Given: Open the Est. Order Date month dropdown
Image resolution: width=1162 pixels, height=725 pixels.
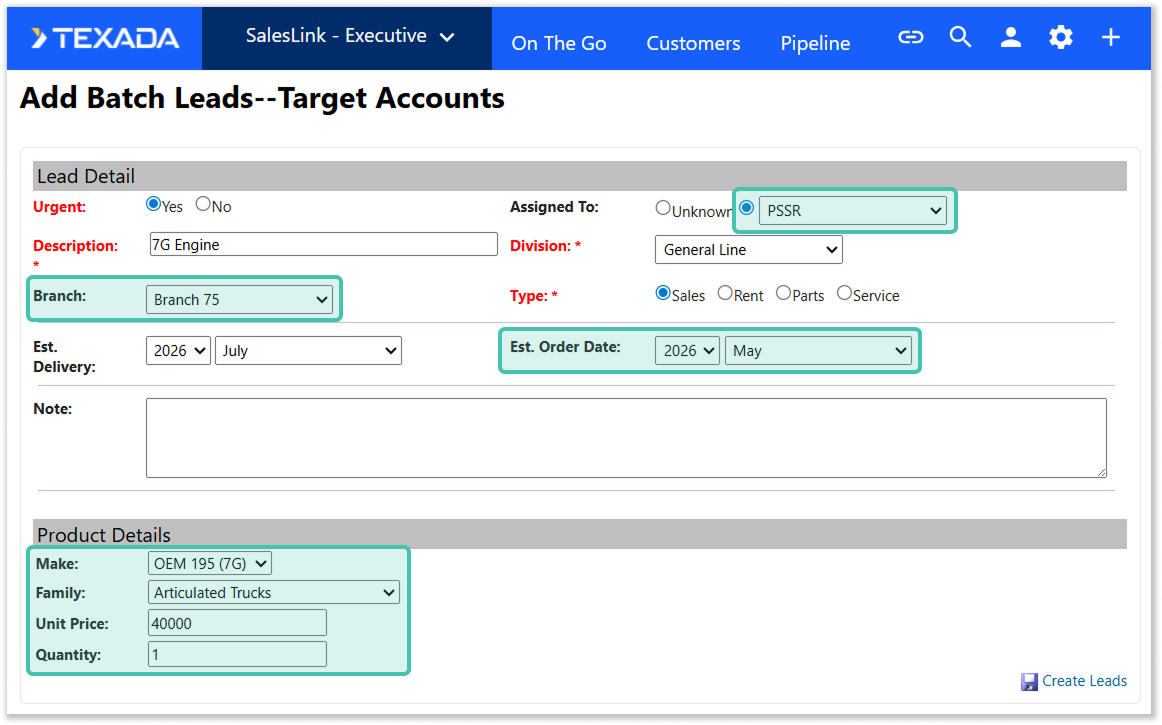Looking at the screenshot, I should 817,351.
